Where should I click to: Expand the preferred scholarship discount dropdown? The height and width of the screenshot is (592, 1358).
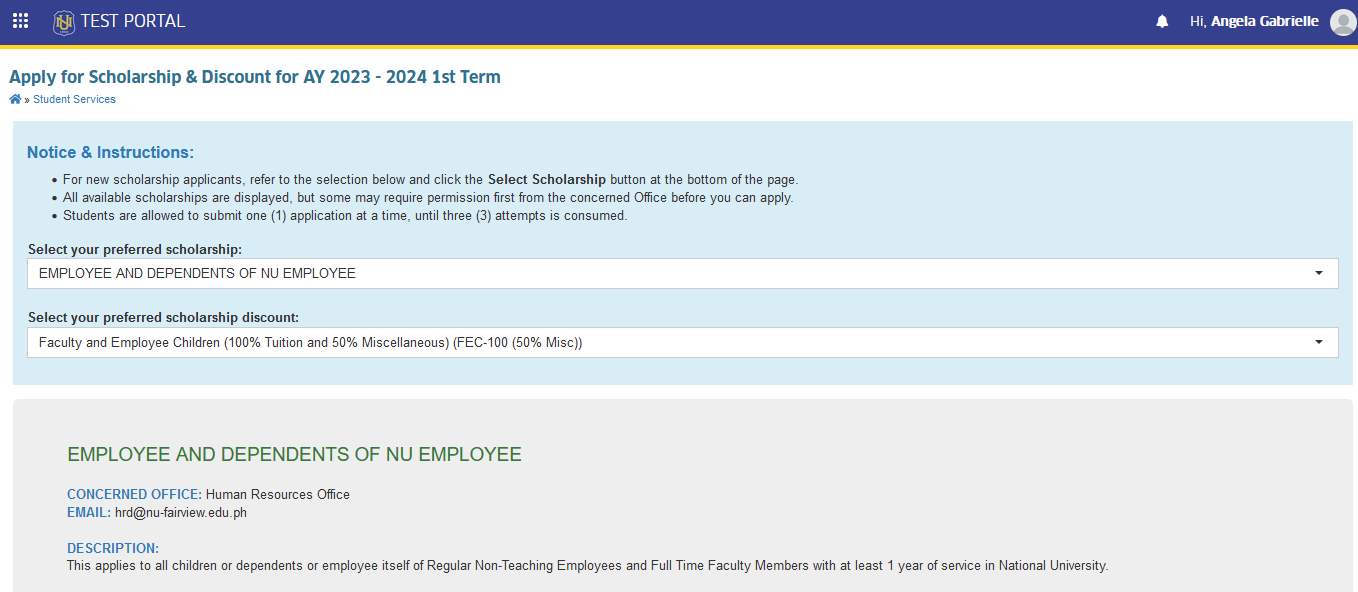tap(683, 342)
